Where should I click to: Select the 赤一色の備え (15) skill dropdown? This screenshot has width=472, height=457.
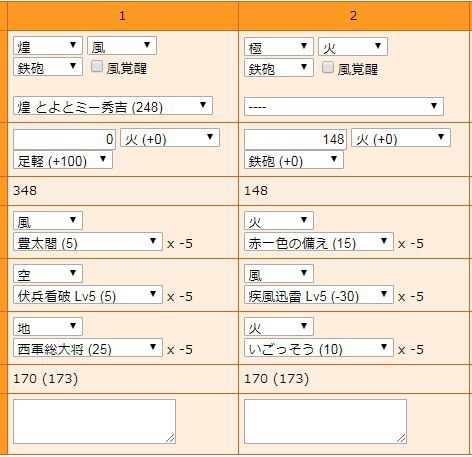[319, 242]
